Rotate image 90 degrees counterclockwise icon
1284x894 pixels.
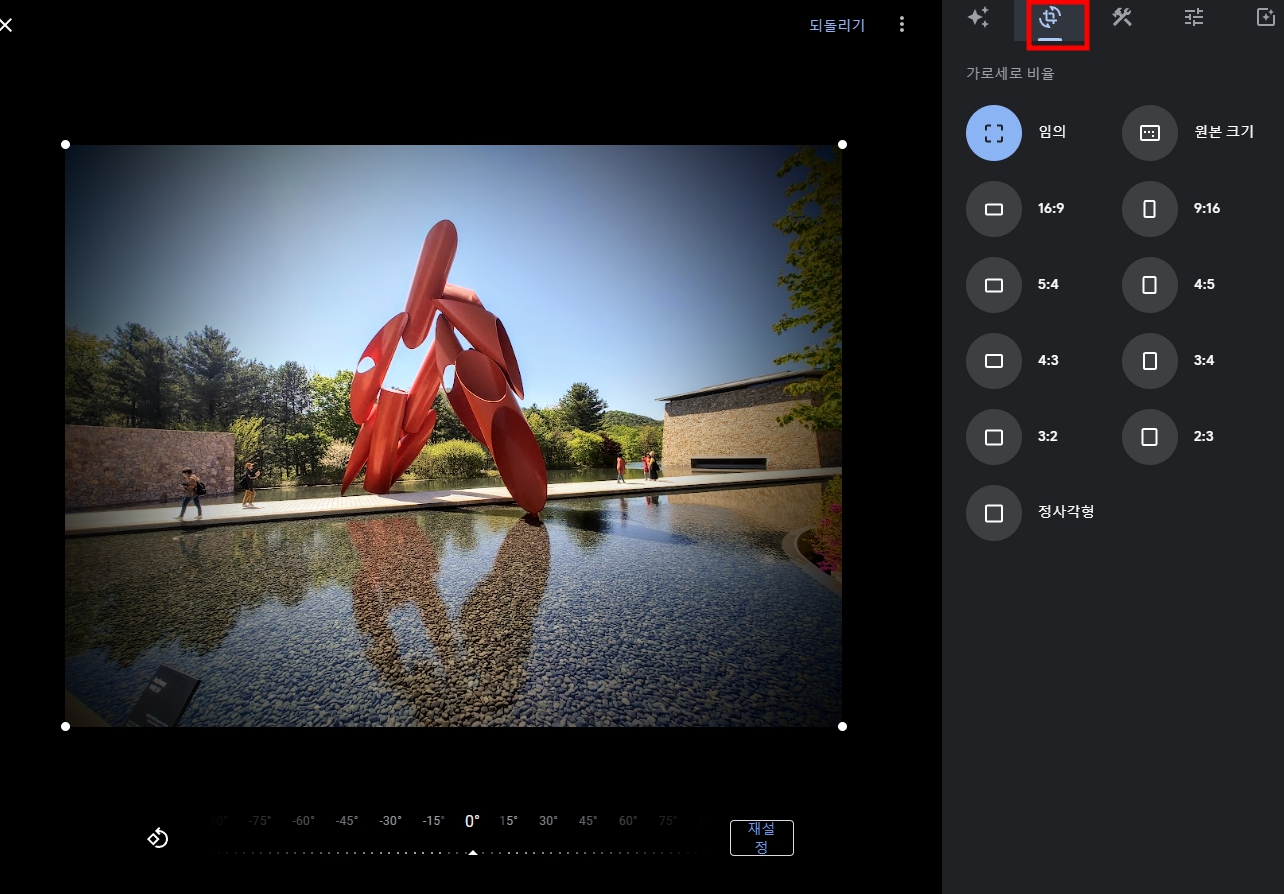tap(158, 838)
